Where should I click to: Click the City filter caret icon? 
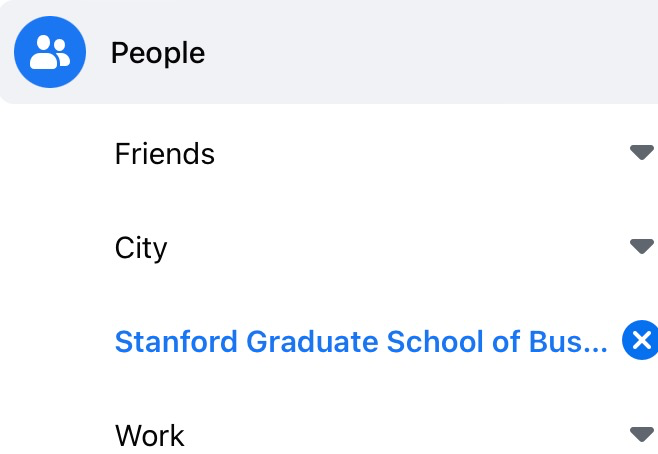pyautogui.click(x=641, y=246)
